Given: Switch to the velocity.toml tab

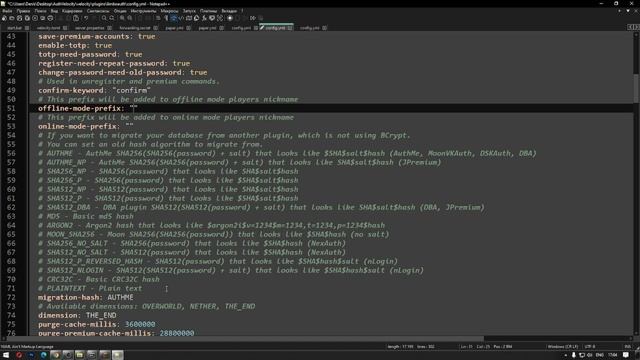Looking at the screenshot, I should (x=48, y=28).
